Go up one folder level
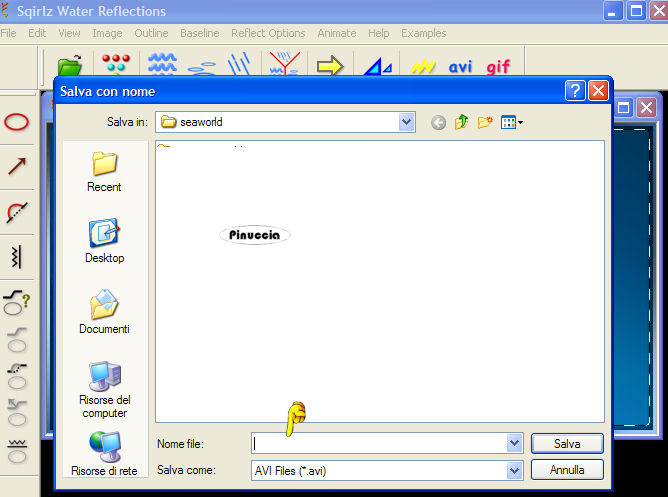 [x=461, y=122]
